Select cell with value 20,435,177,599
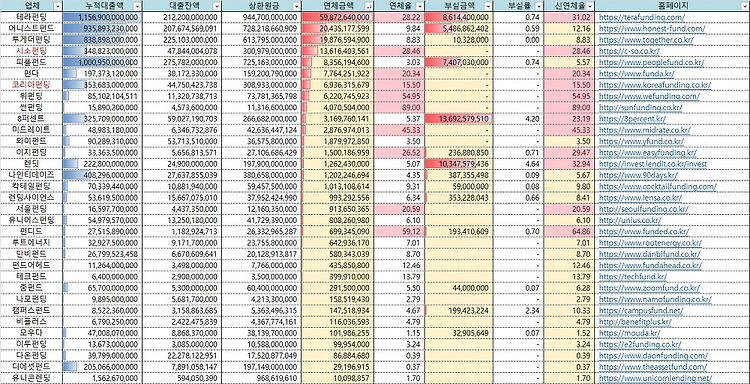Image resolution: width=750 pixels, height=384 pixels. coord(337,29)
